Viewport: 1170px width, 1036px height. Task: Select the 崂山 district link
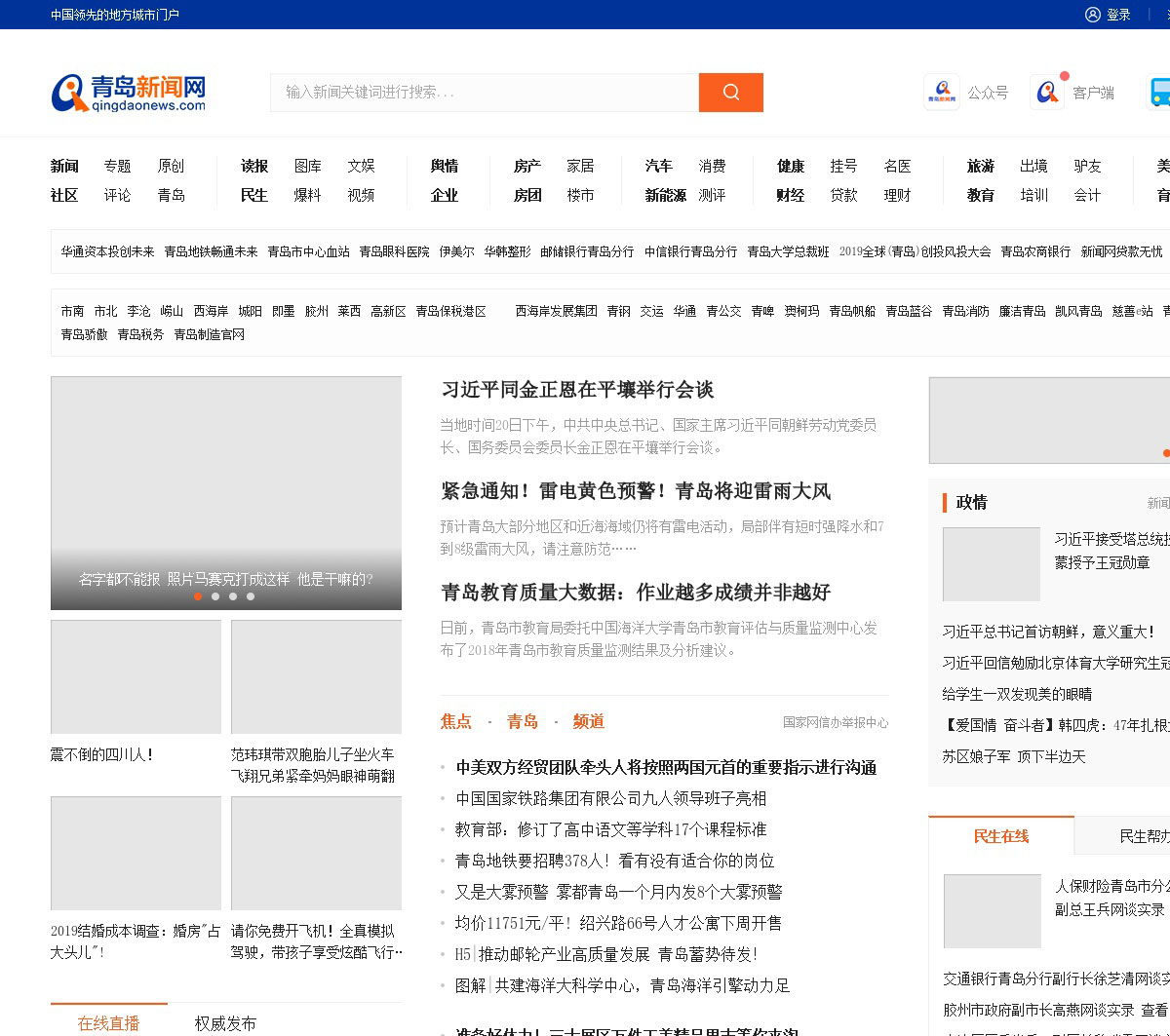[172, 311]
